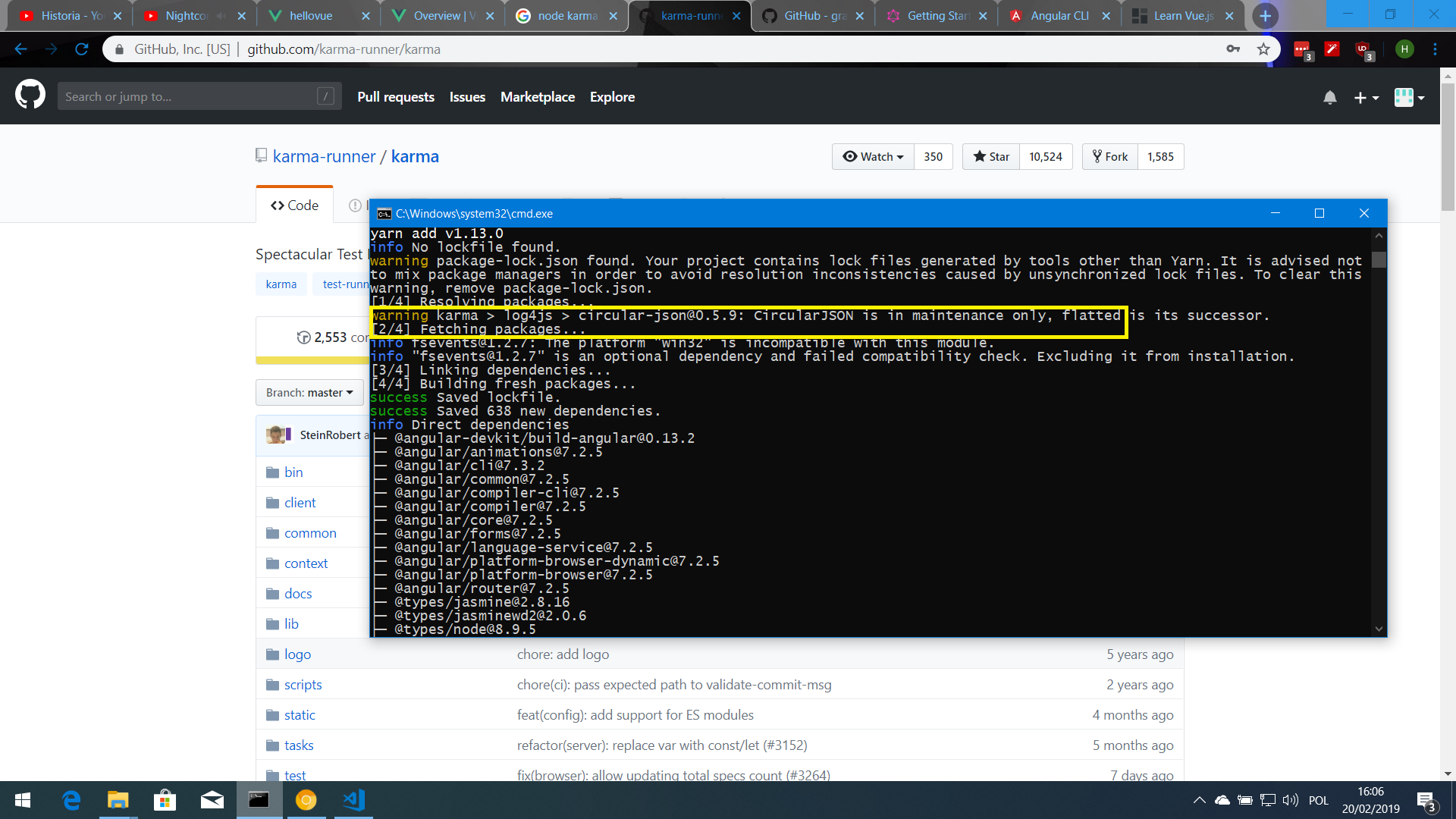Image resolution: width=1456 pixels, height=819 pixels.
Task: Open the tasks folder
Action: coord(299,745)
